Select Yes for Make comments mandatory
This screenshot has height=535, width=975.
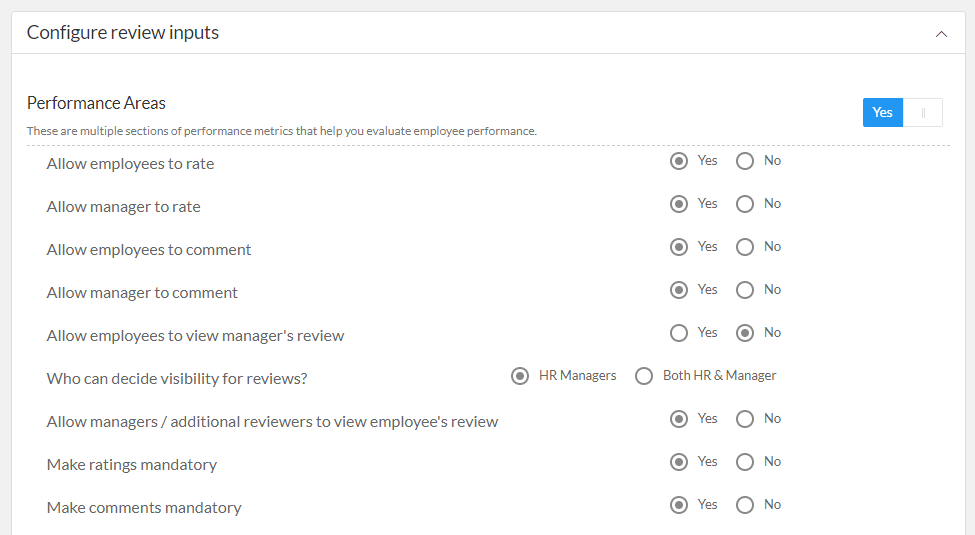click(x=678, y=505)
